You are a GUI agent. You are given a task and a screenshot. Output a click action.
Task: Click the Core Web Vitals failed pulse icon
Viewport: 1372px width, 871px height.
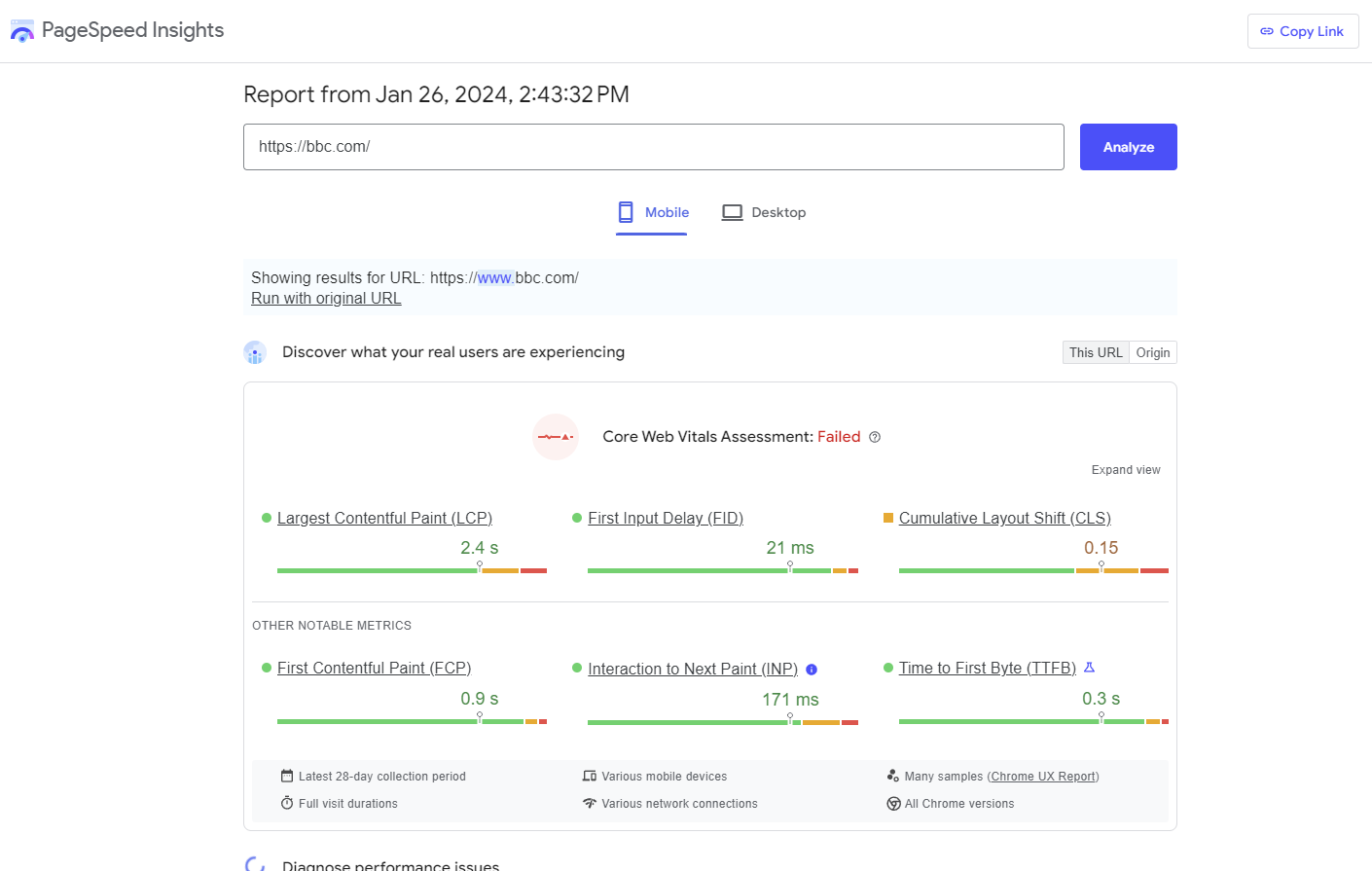tap(556, 437)
